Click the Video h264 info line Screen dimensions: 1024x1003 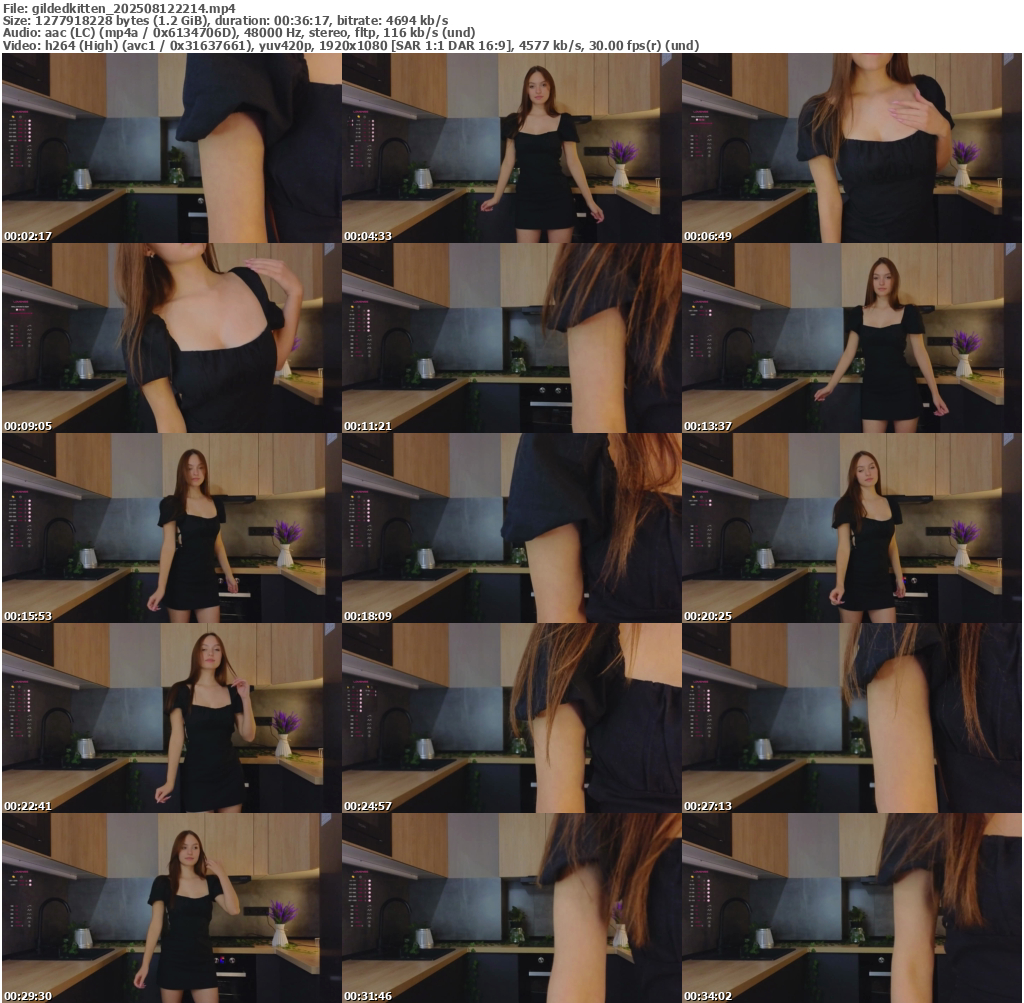pos(350,45)
